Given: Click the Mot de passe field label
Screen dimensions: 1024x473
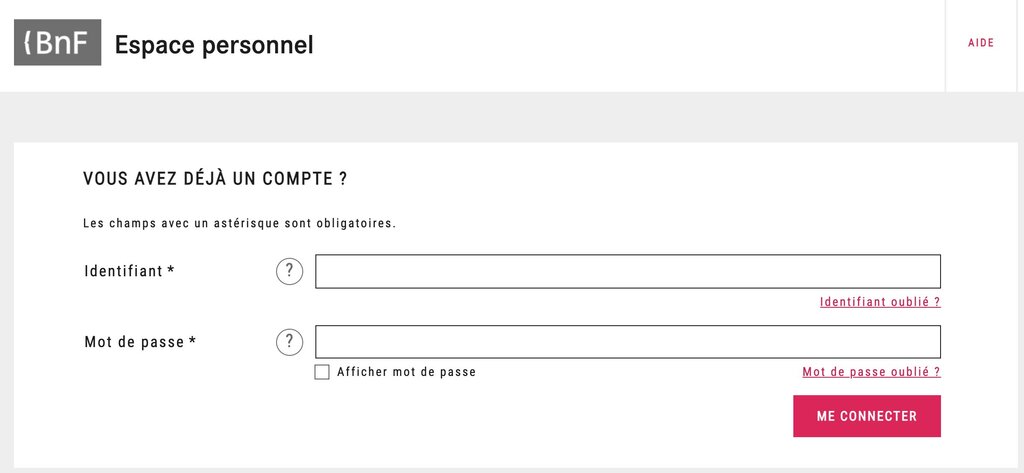Looking at the screenshot, I should tap(134, 342).
